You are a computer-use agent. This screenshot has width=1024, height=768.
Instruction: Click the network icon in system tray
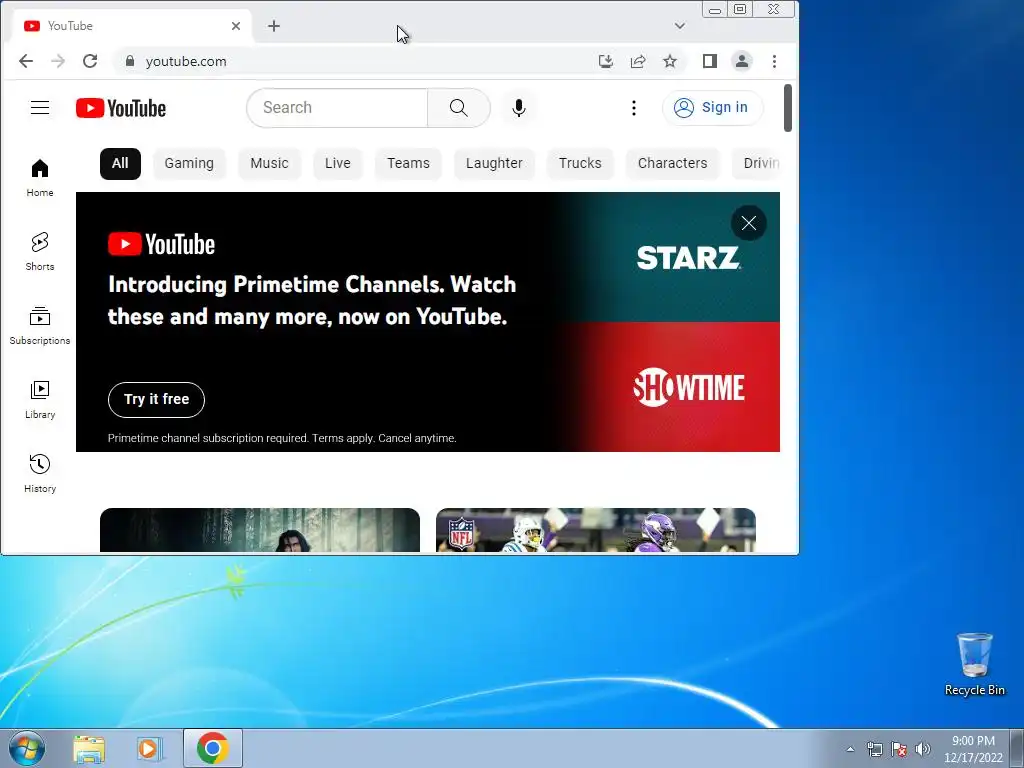[874, 749]
